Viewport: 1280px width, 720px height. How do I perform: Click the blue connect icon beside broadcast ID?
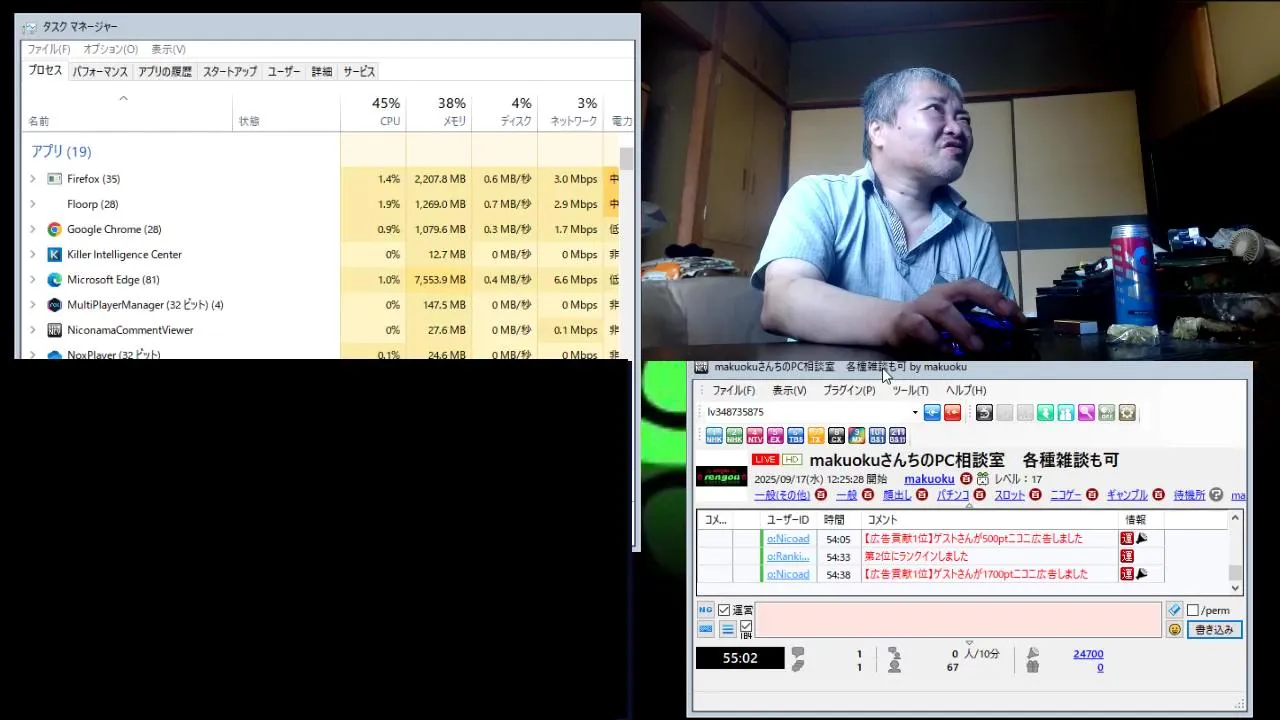(932, 413)
